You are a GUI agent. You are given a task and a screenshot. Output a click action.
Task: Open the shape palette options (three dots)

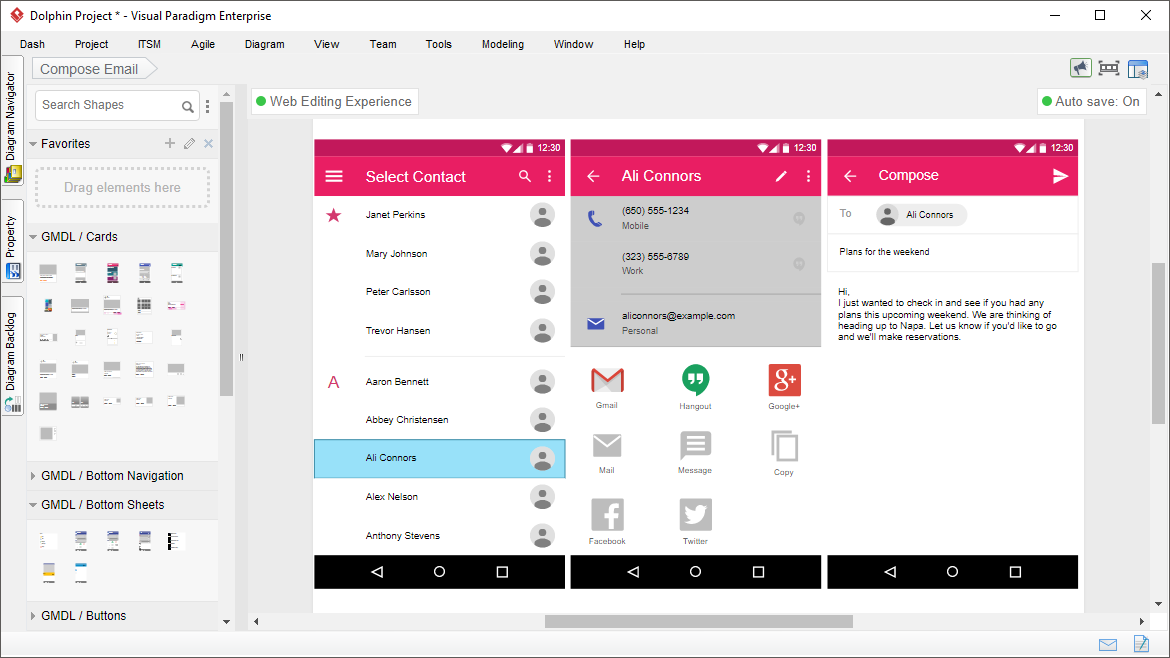pos(207,107)
